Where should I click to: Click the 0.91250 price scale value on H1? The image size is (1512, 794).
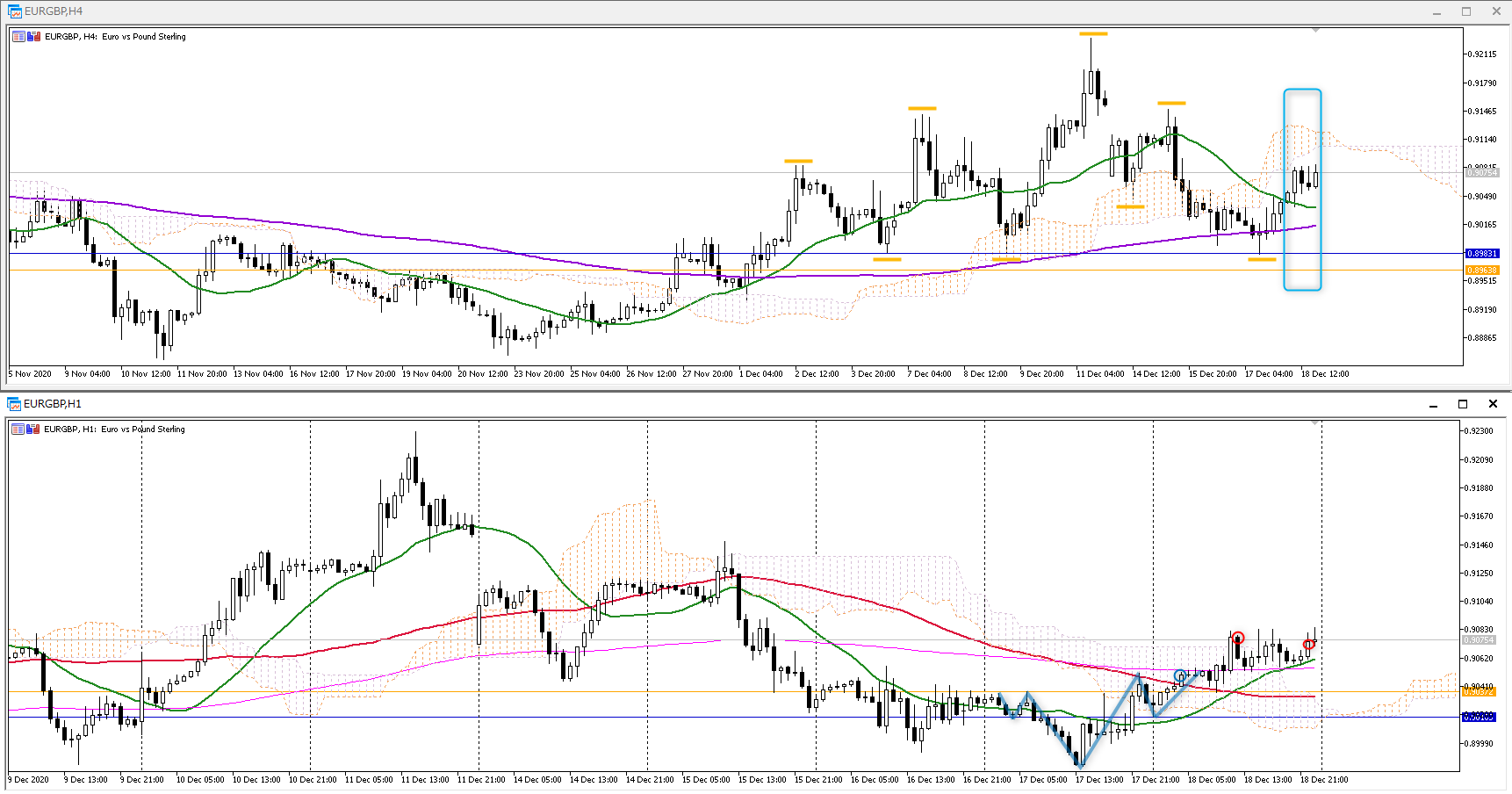(x=1480, y=574)
